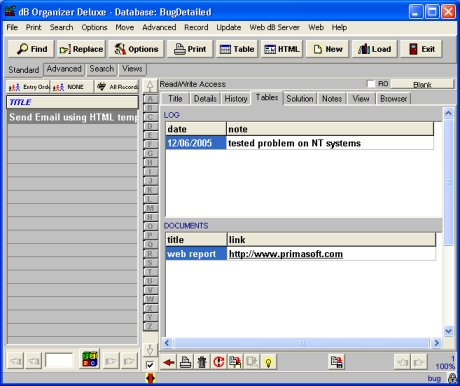The image size is (460, 386).
Task: Jump to letter A in alphabet index
Action: pos(150,99)
